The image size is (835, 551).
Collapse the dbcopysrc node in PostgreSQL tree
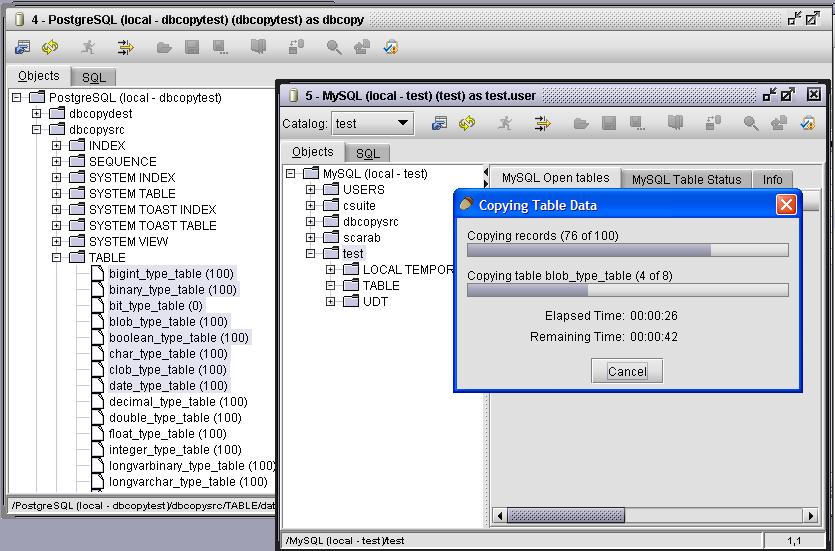tap(37, 130)
